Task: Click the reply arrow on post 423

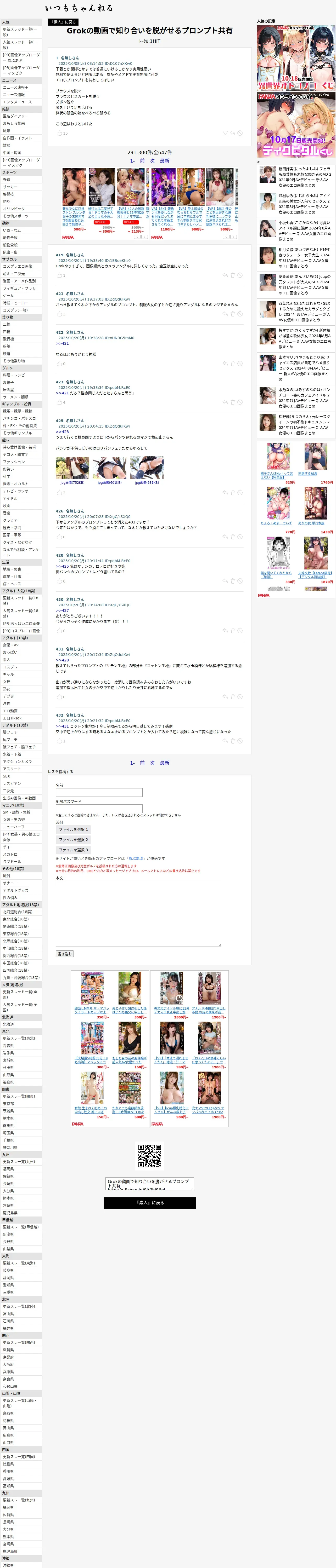Action: pos(225,402)
